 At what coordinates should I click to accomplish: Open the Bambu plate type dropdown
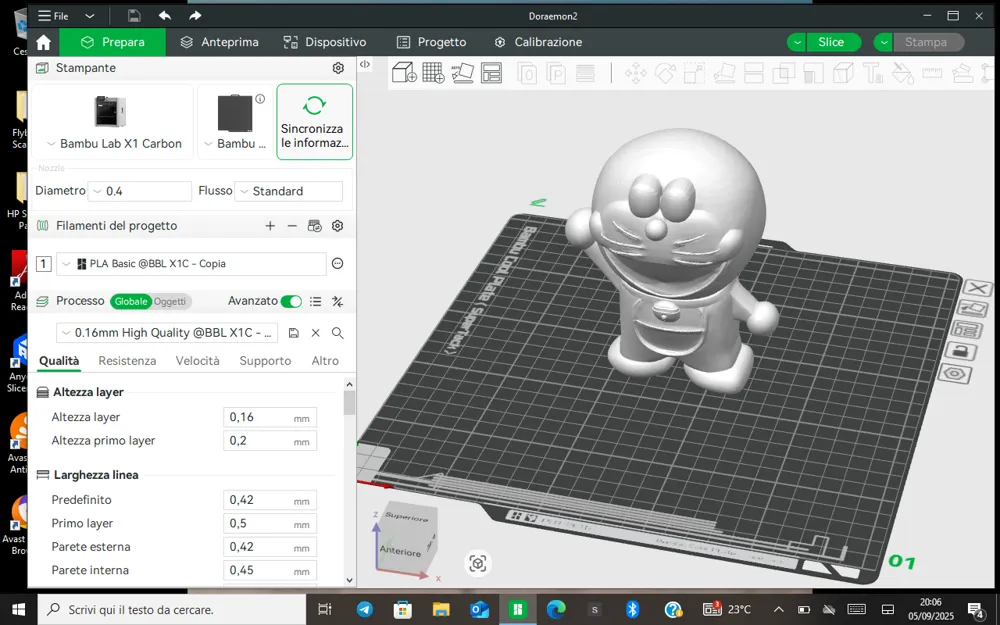235,121
